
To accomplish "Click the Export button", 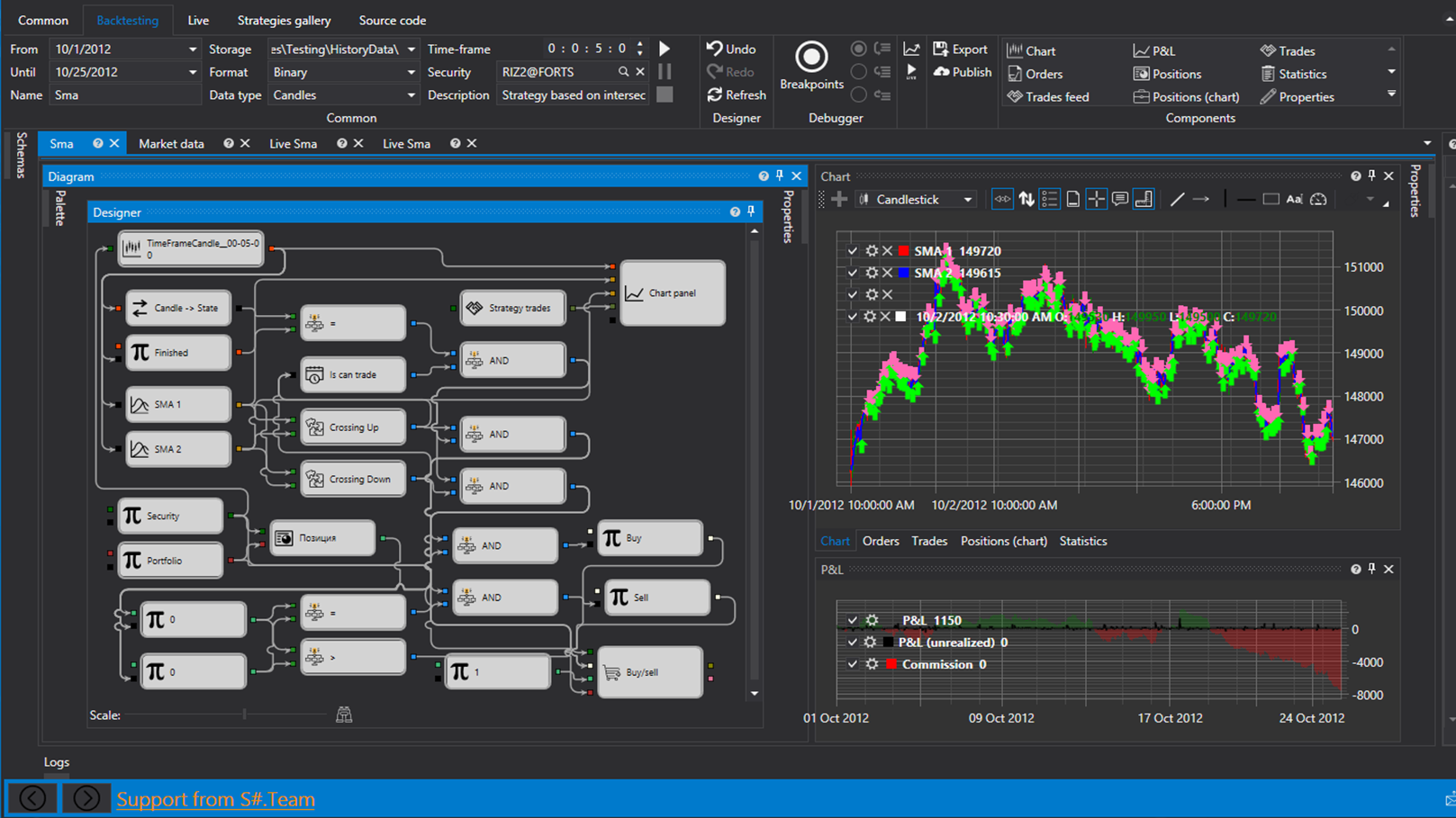I will [960, 49].
